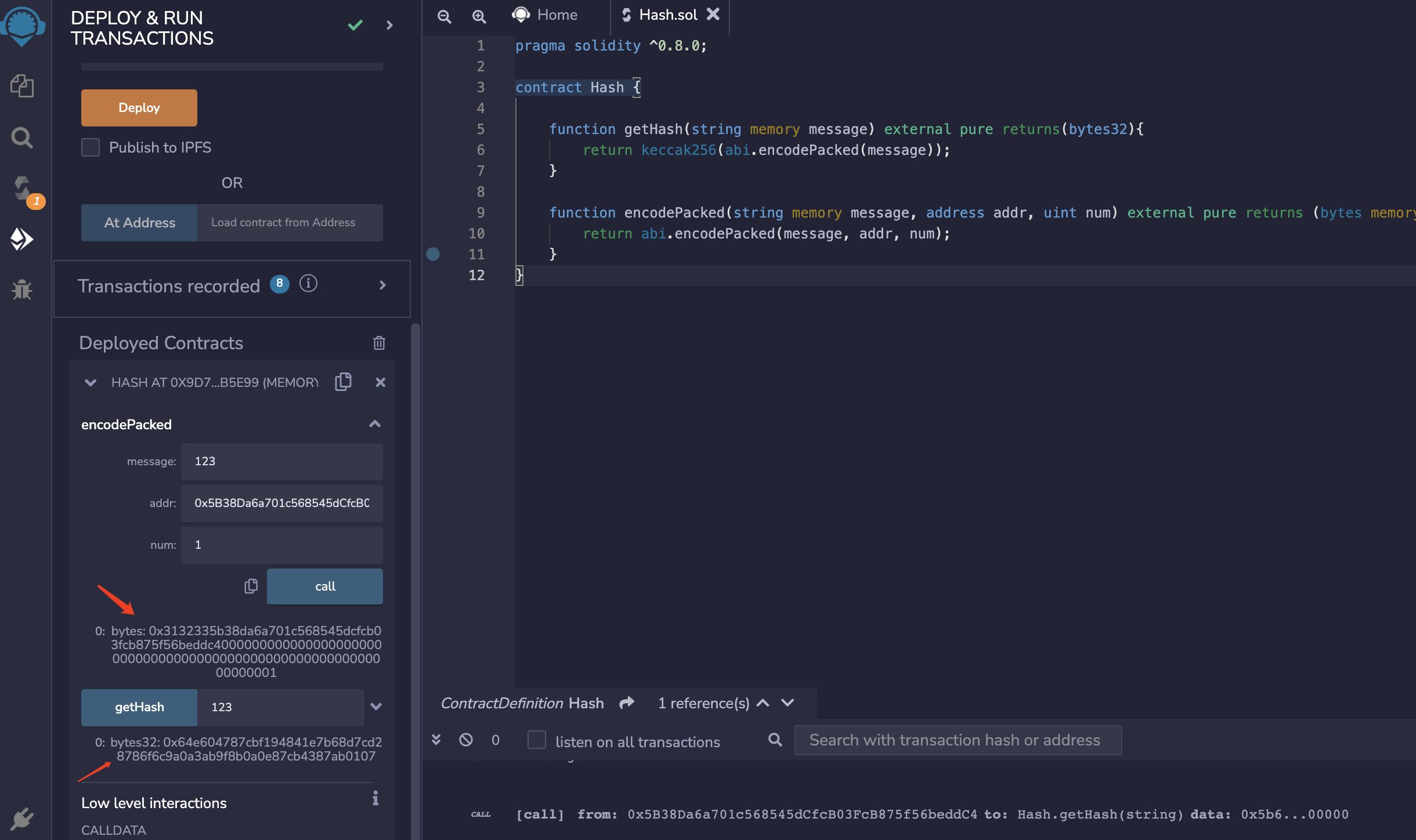Click the zoom out editor icon
Viewport: 1416px width, 840px height.
click(x=445, y=16)
